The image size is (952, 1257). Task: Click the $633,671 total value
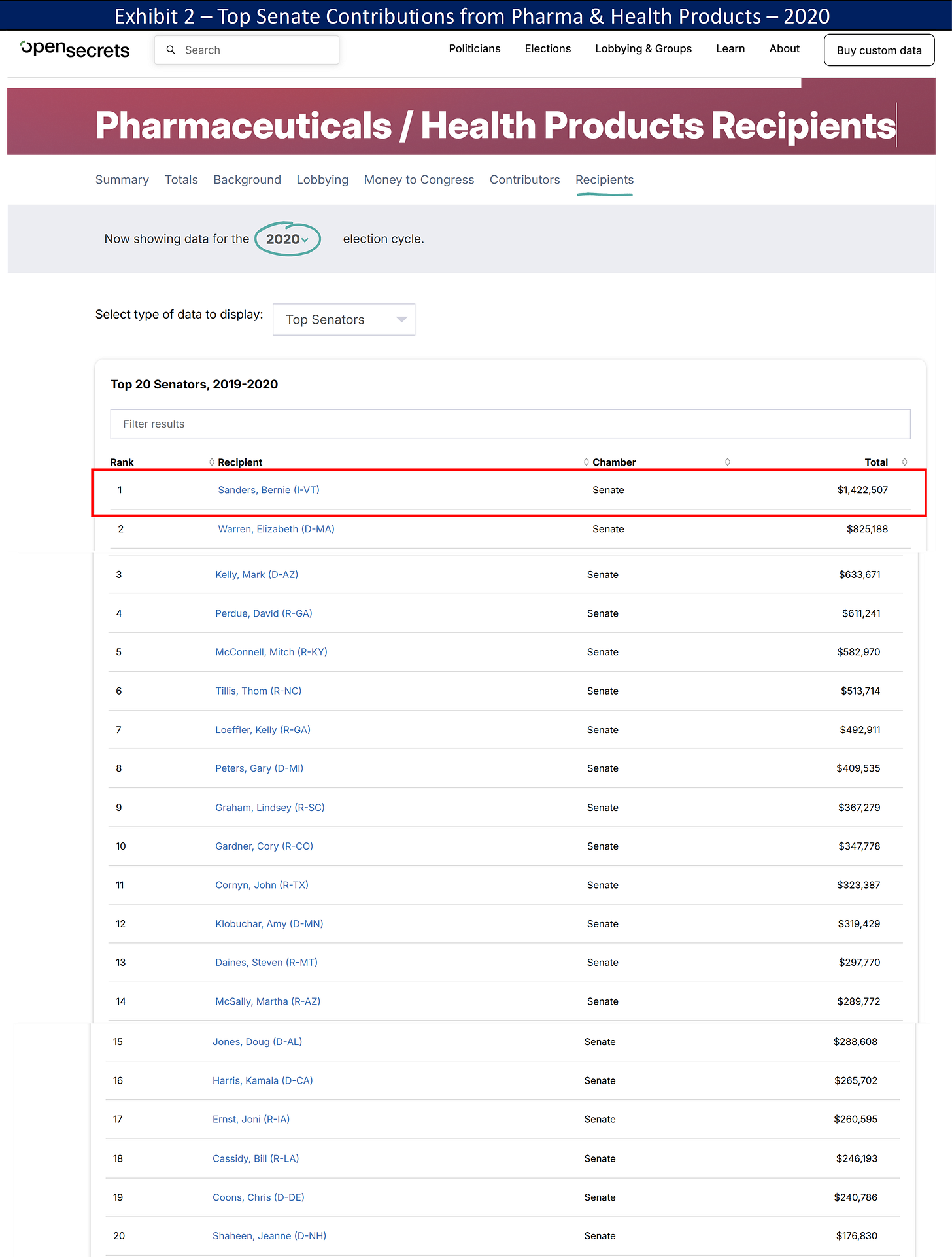(860, 575)
